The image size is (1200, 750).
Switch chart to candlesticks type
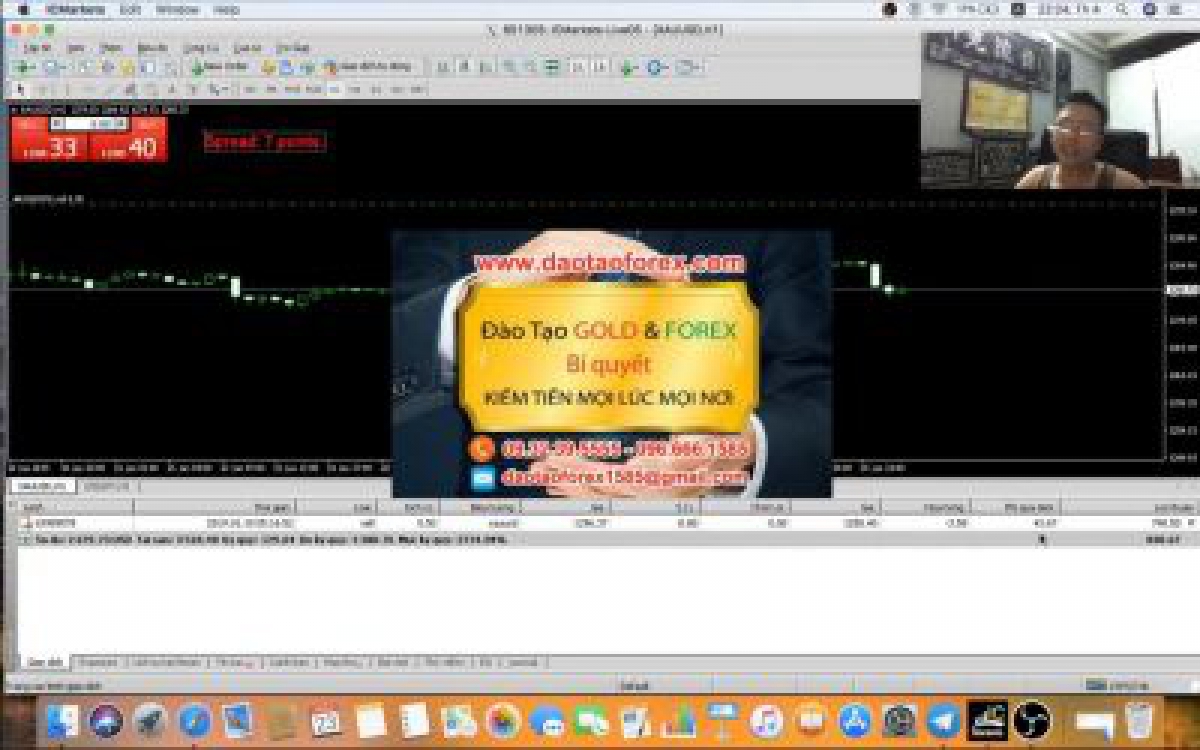[464, 67]
